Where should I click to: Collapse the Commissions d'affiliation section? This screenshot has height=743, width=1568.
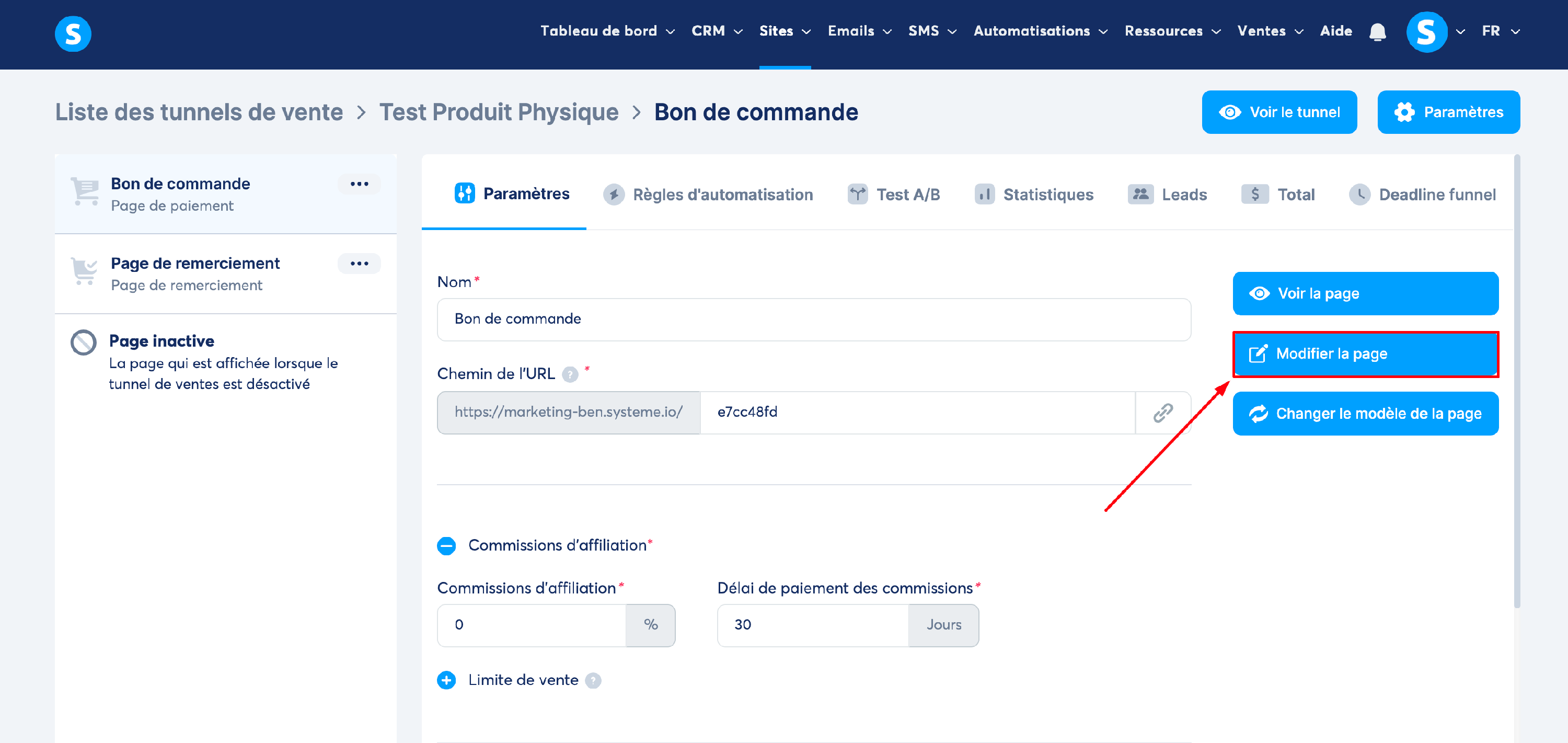(x=446, y=546)
